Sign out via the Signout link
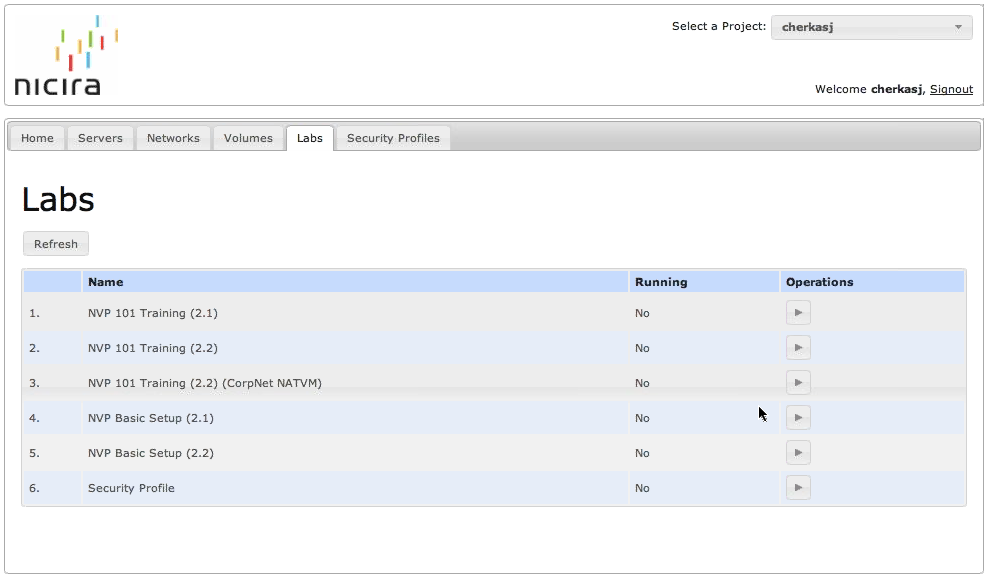The image size is (991, 581). click(x=951, y=89)
